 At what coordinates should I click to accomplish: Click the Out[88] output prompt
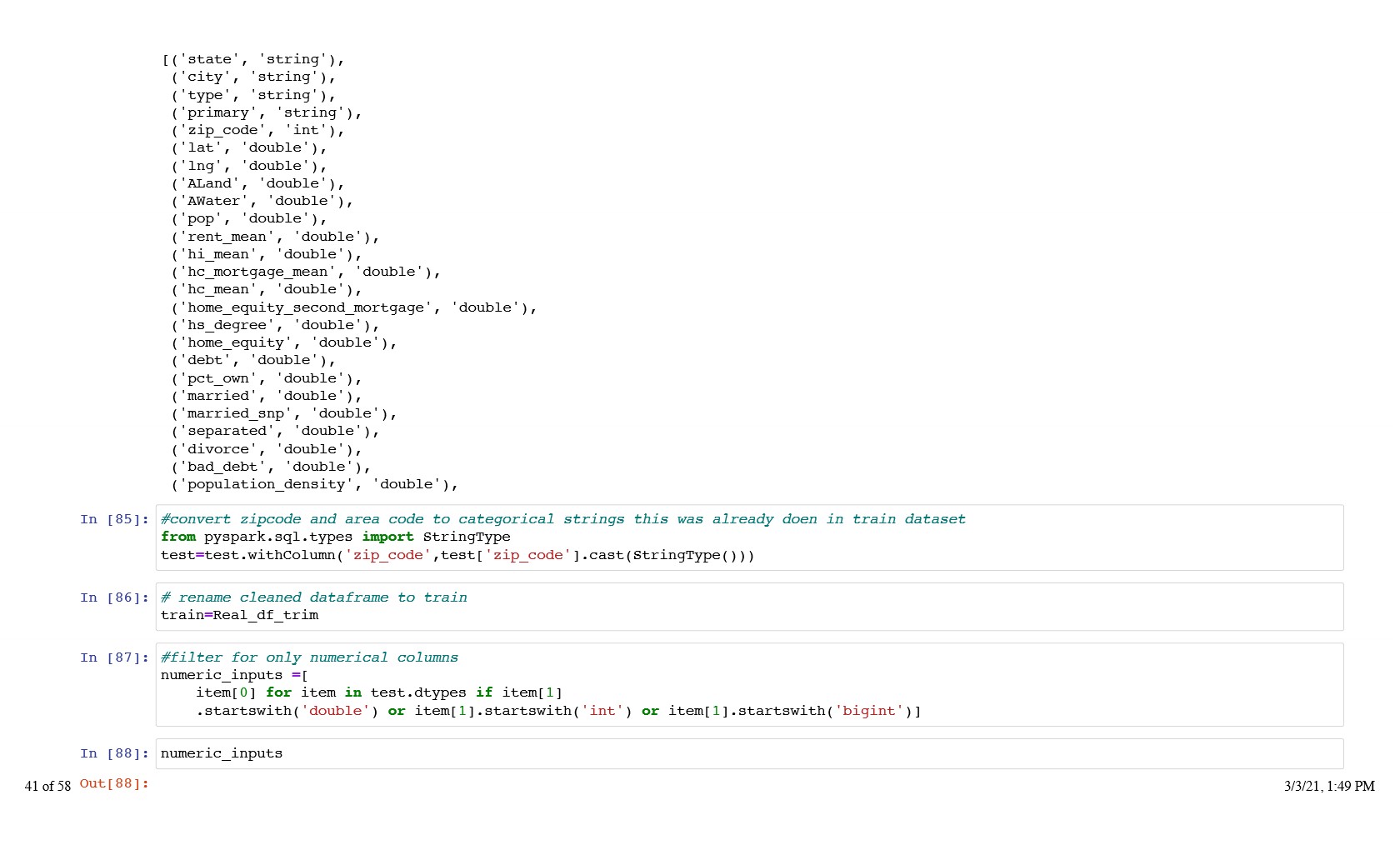(114, 783)
